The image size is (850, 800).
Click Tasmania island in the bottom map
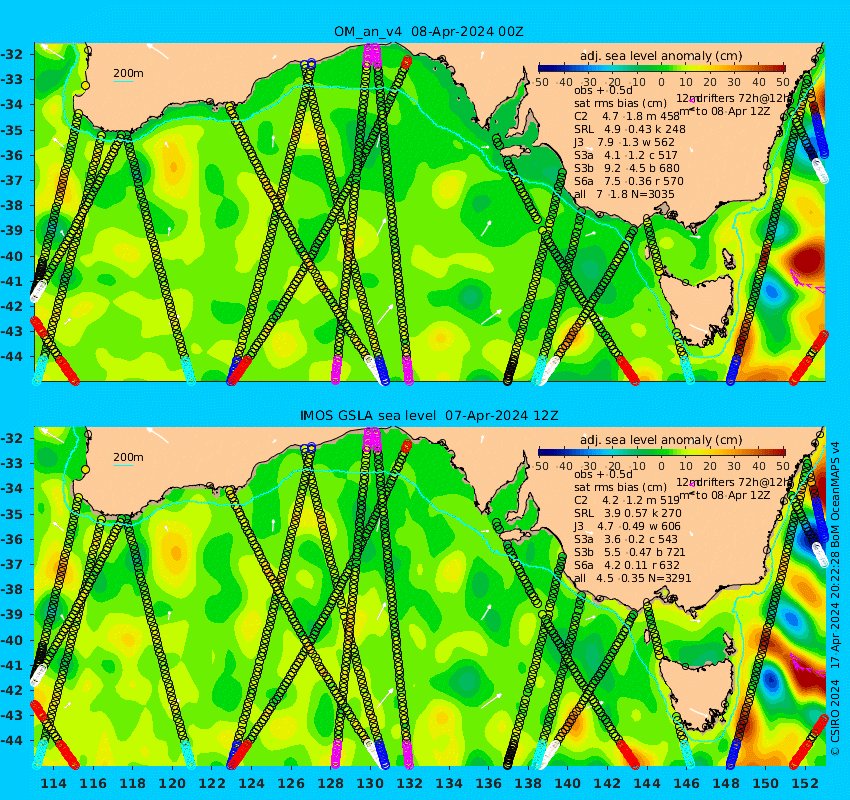coord(697,694)
